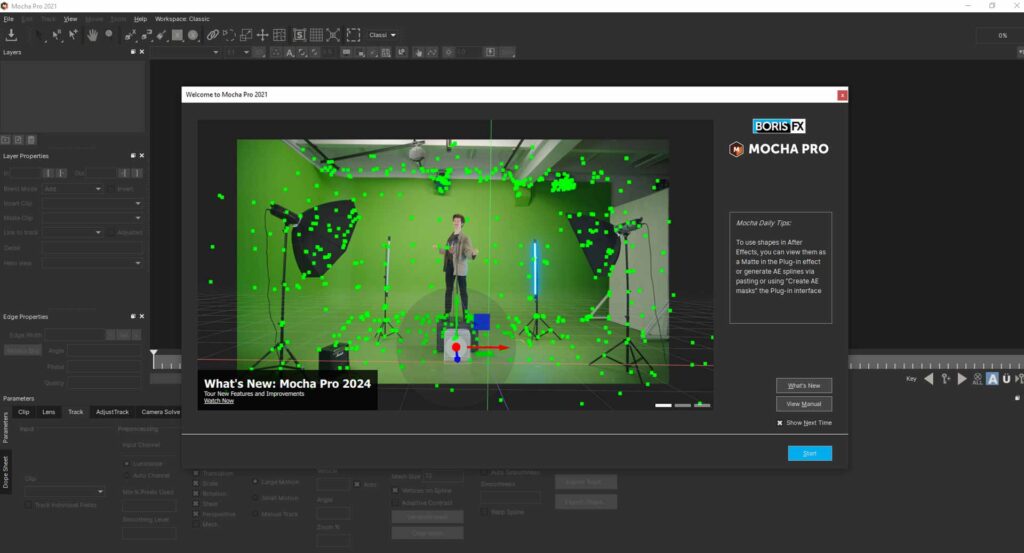Screen dimensions: 1024x553
Task: Choose the Create X-Spline Layer tool
Action: point(130,35)
